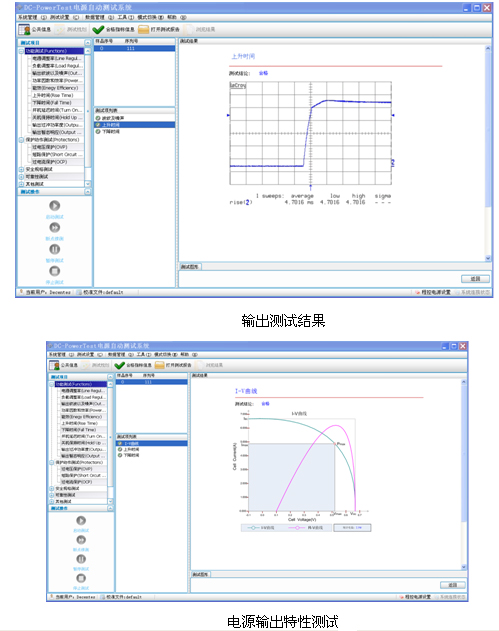Collapse the Protections node in the rise-time window tree

pyautogui.click(x=21, y=140)
